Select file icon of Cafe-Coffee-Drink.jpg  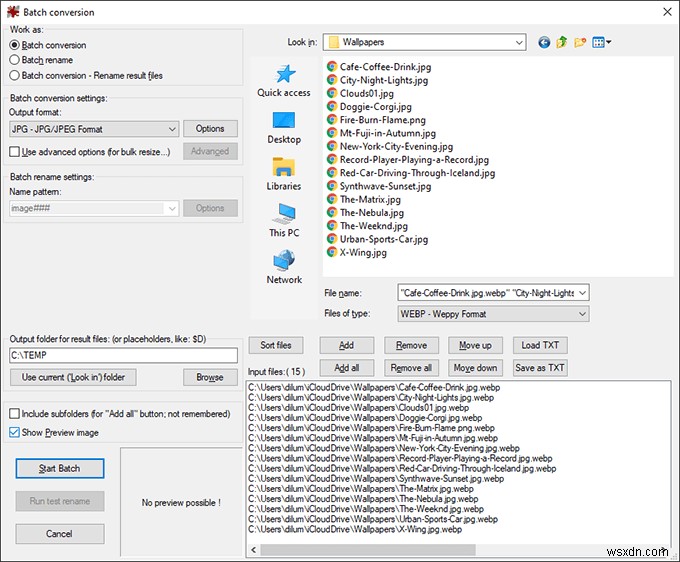coord(332,67)
